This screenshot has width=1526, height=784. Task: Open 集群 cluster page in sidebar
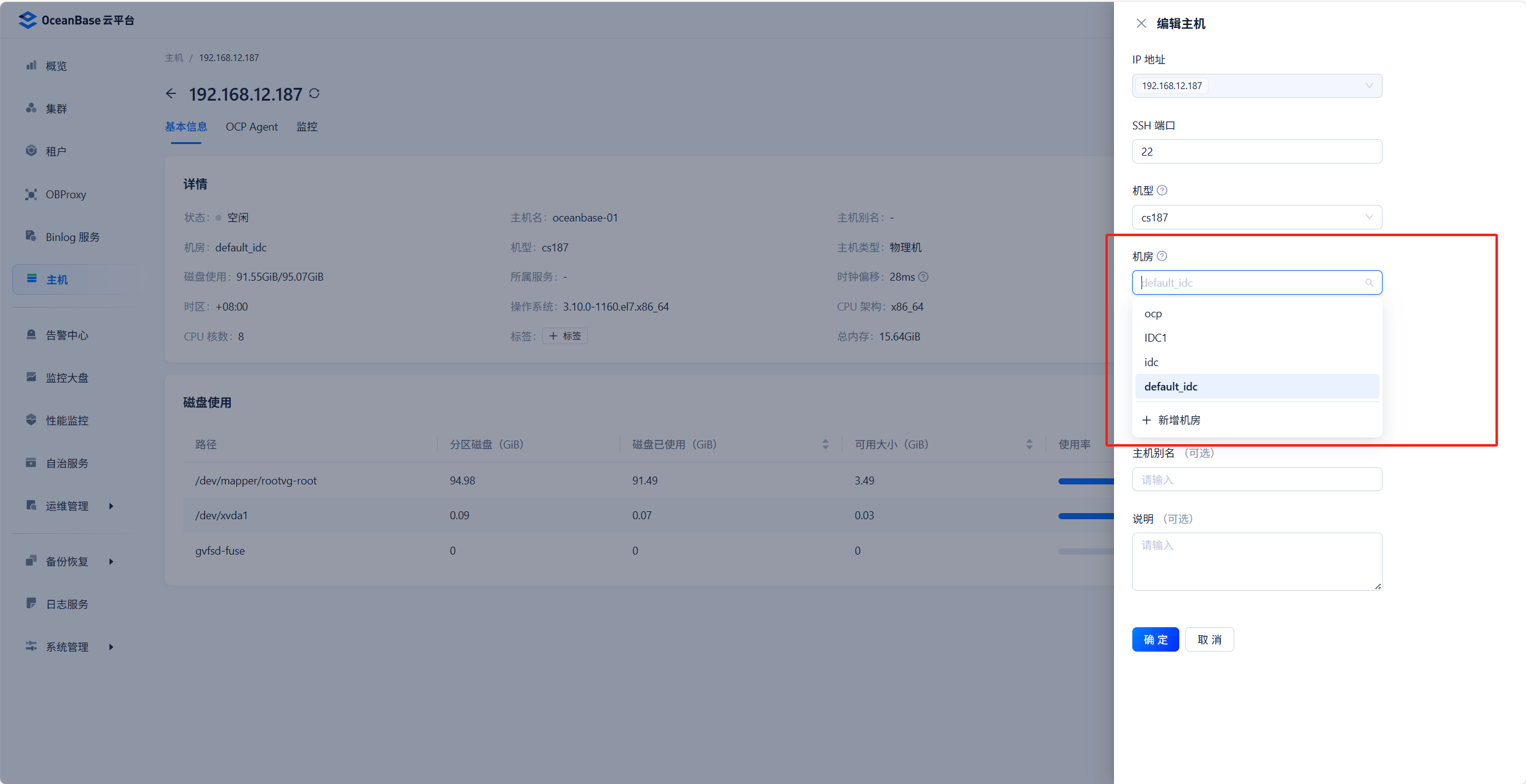pyautogui.click(x=56, y=109)
